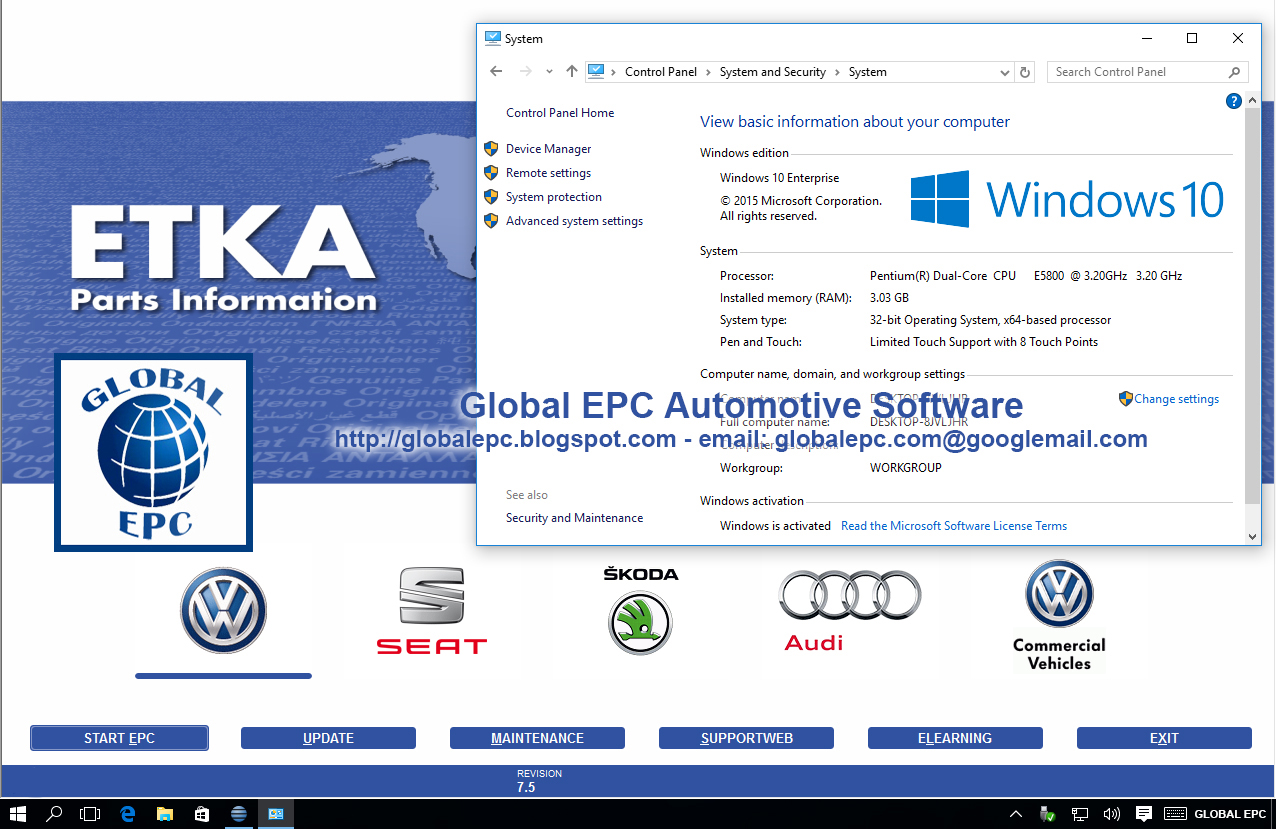The image size is (1276, 829).
Task: Click the 'WORKGROUP' value text
Action: [x=906, y=468]
